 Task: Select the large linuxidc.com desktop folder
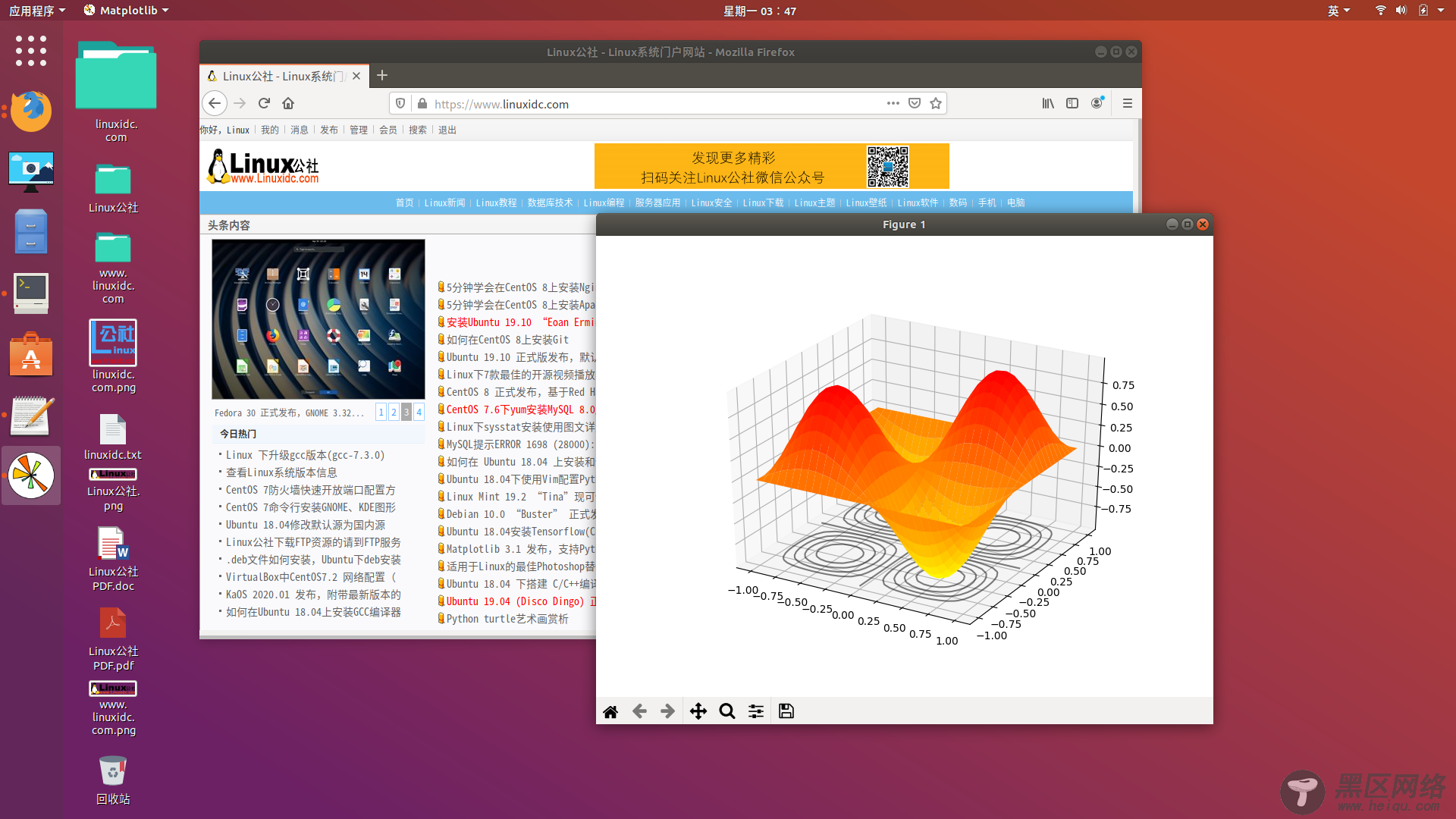(x=116, y=91)
